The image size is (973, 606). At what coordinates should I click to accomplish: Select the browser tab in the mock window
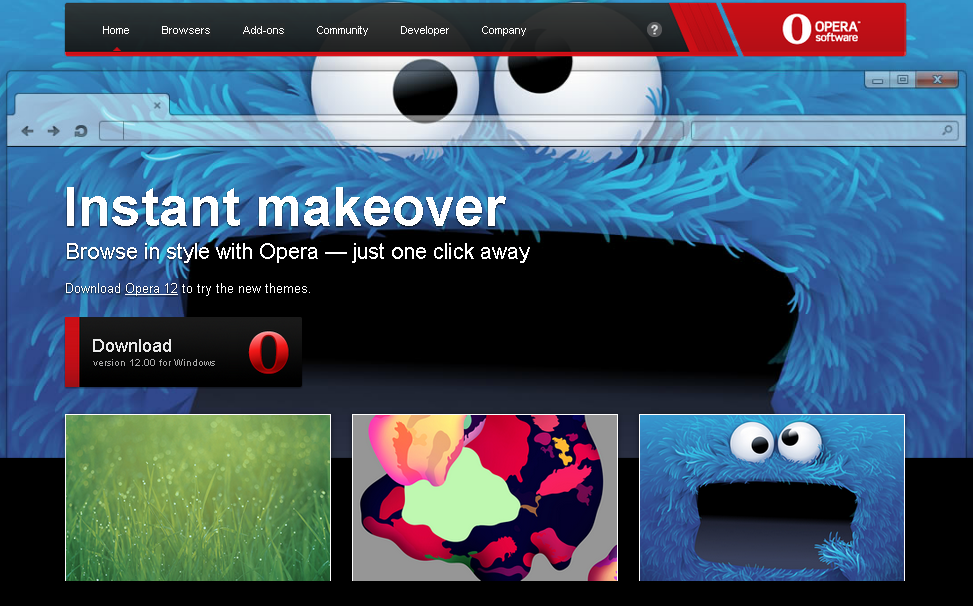click(85, 105)
